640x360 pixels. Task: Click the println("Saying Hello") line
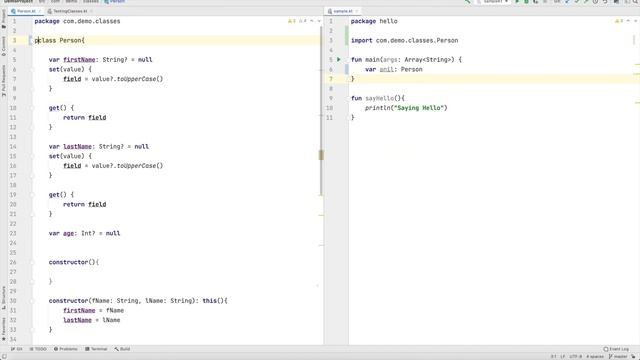pyautogui.click(x=406, y=108)
